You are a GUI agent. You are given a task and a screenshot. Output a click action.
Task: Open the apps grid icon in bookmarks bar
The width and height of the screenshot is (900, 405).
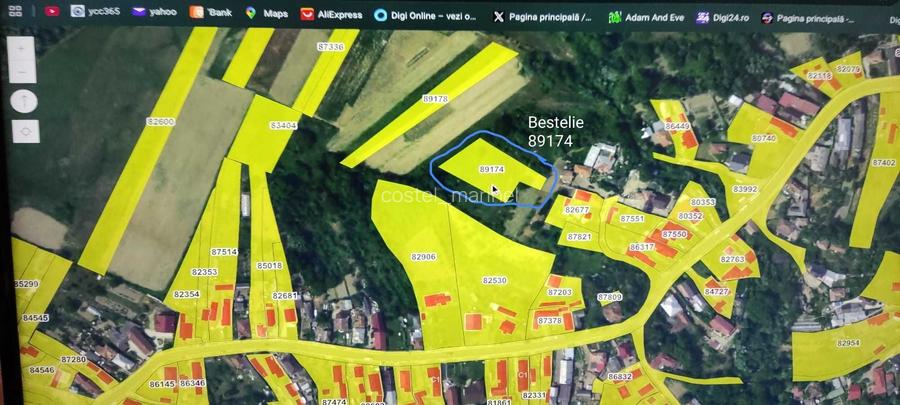pyautogui.click(x=15, y=12)
